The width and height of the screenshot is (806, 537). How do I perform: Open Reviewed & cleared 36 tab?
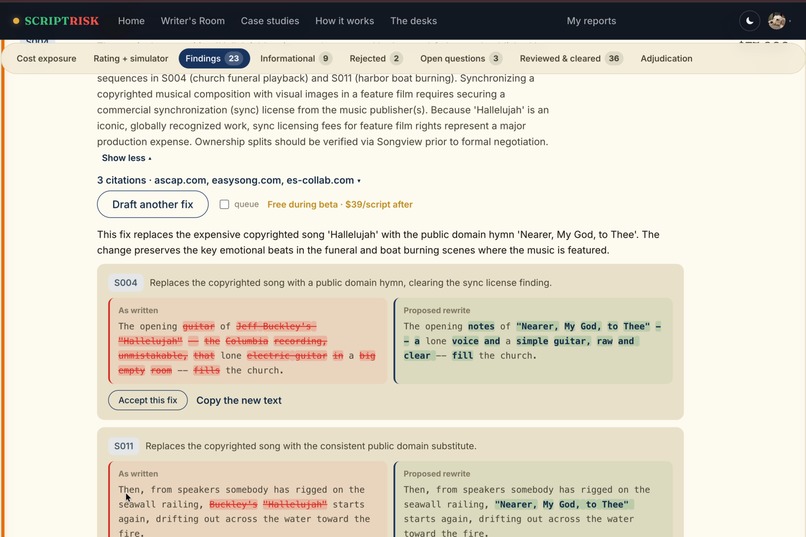[x=571, y=59]
